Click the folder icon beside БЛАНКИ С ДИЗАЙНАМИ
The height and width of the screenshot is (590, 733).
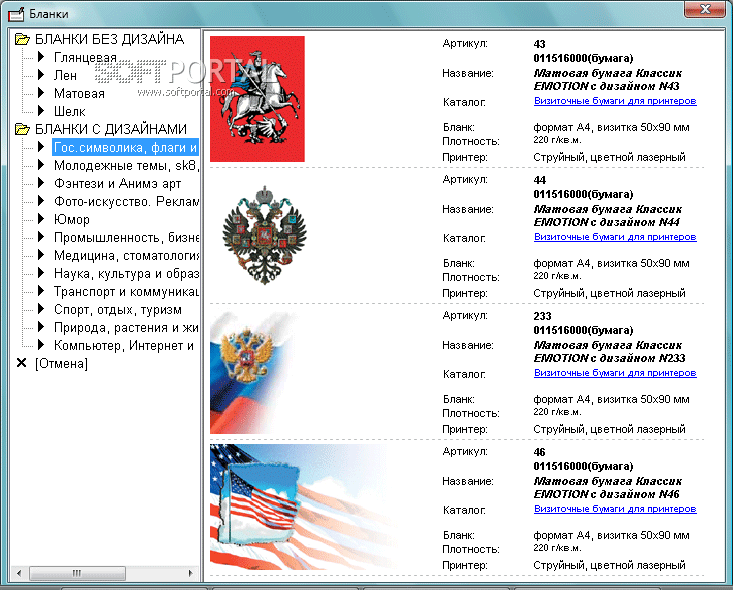tap(22, 129)
